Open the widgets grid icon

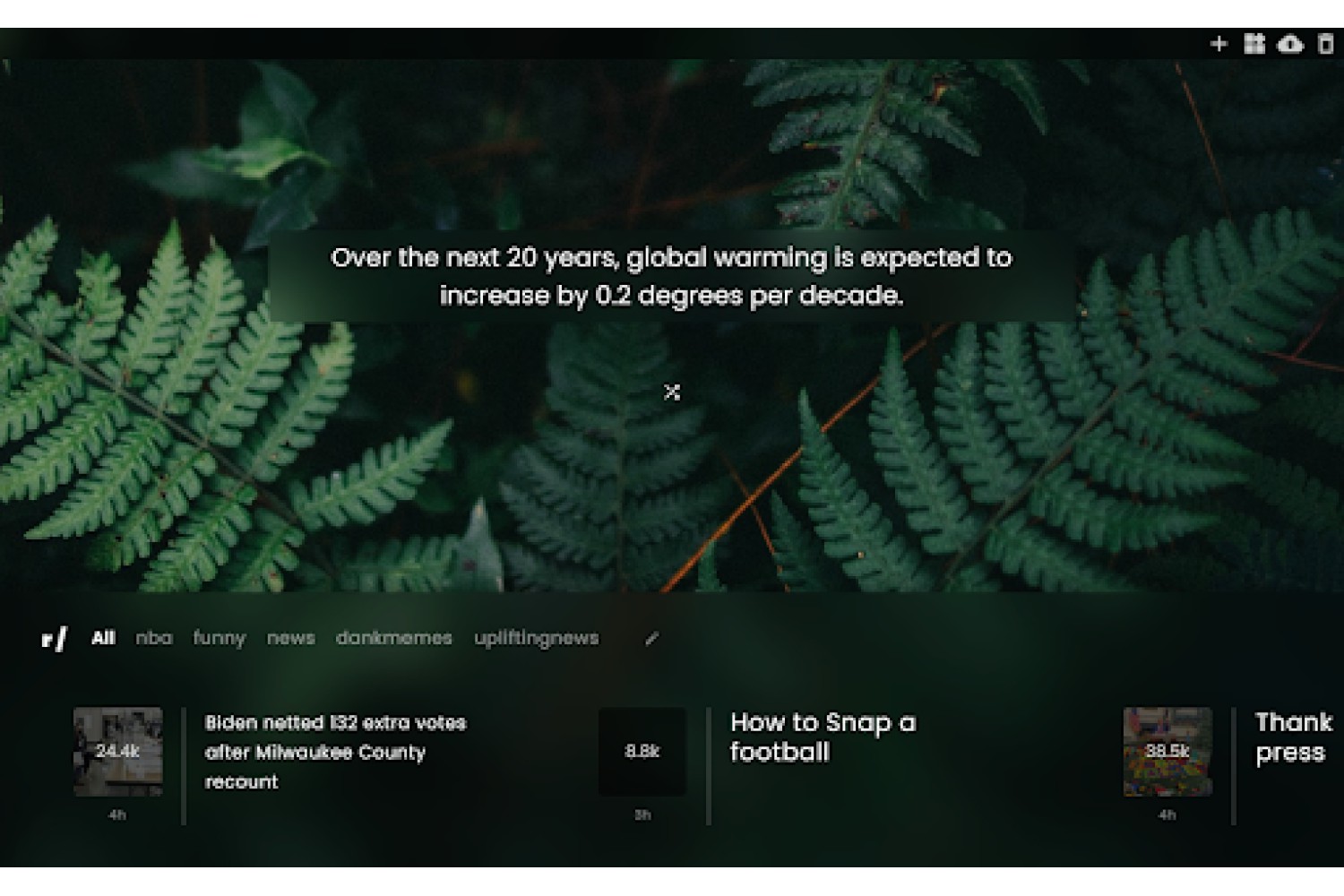tap(1254, 43)
